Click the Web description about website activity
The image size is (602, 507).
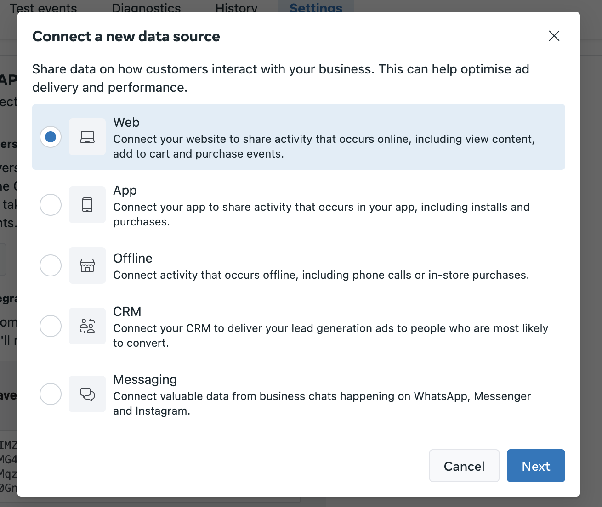point(324,146)
